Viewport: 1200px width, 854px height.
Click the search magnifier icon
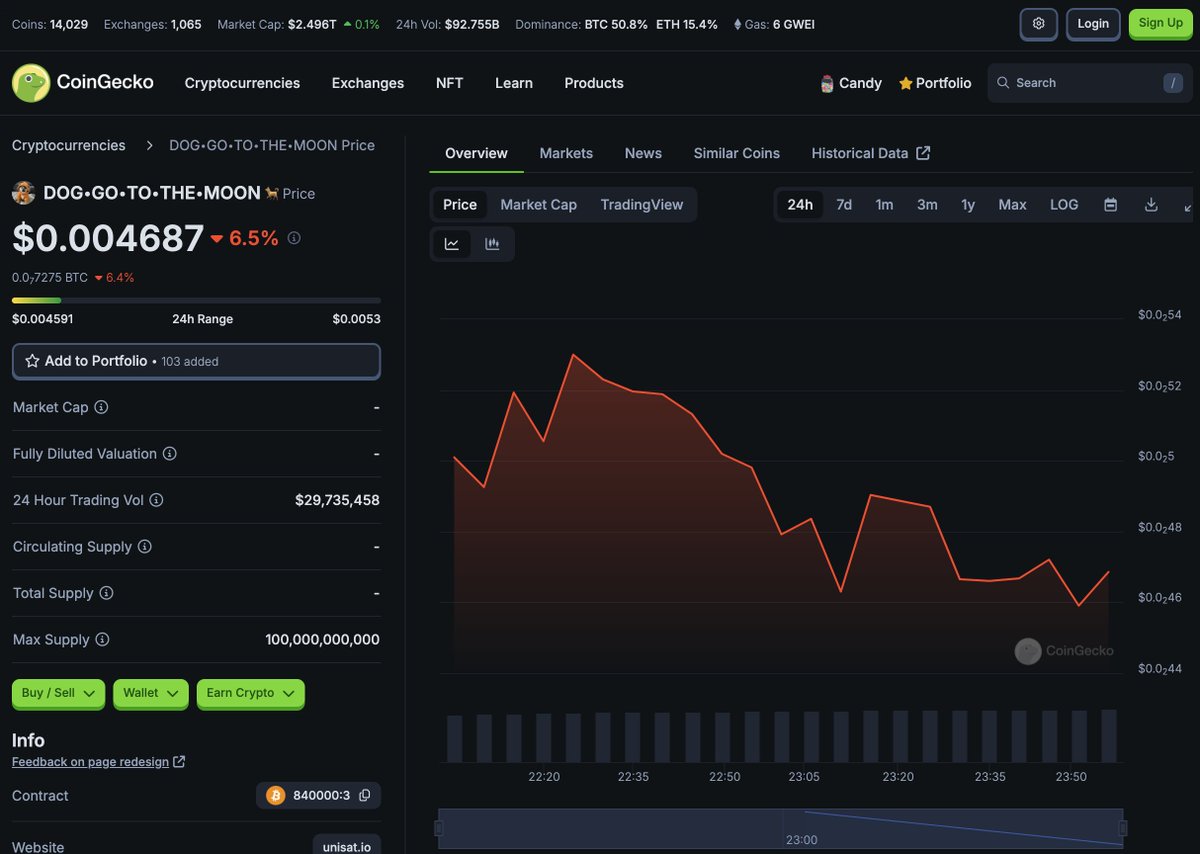(x=1003, y=83)
